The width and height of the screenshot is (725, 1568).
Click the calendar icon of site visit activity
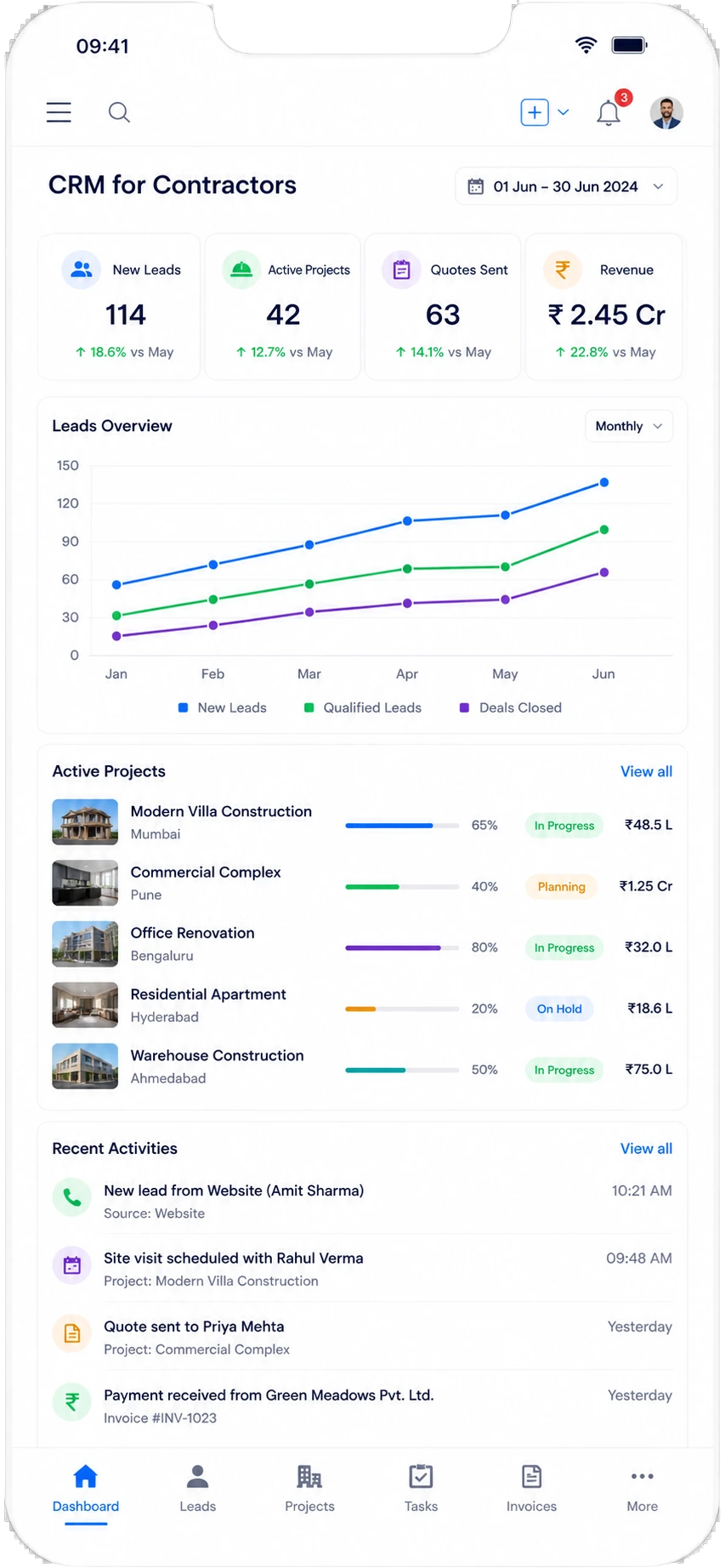(x=72, y=1266)
